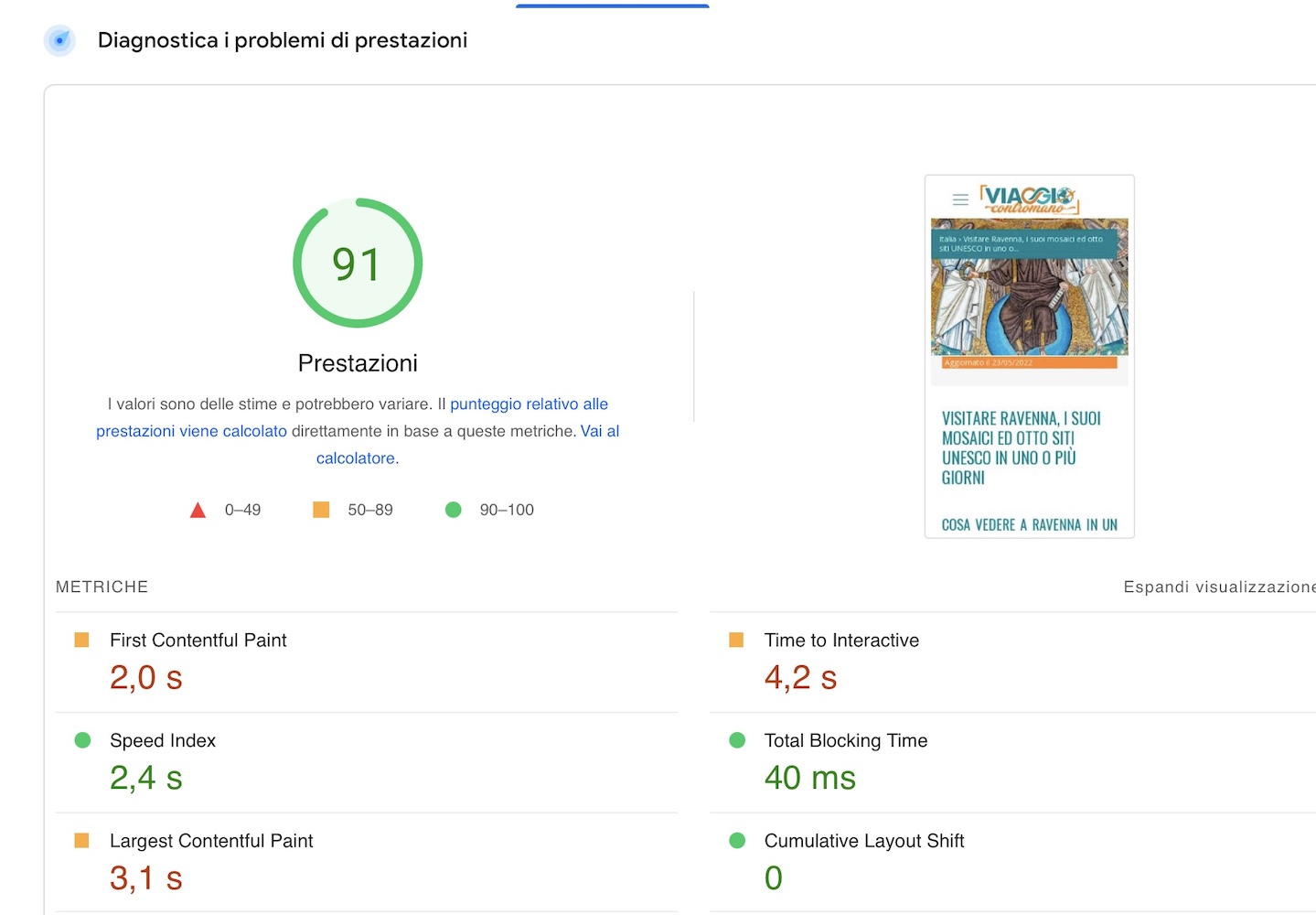Image resolution: width=1316 pixels, height=915 pixels.
Task: Select the red triangle 0–49 legend icon
Action: (198, 510)
